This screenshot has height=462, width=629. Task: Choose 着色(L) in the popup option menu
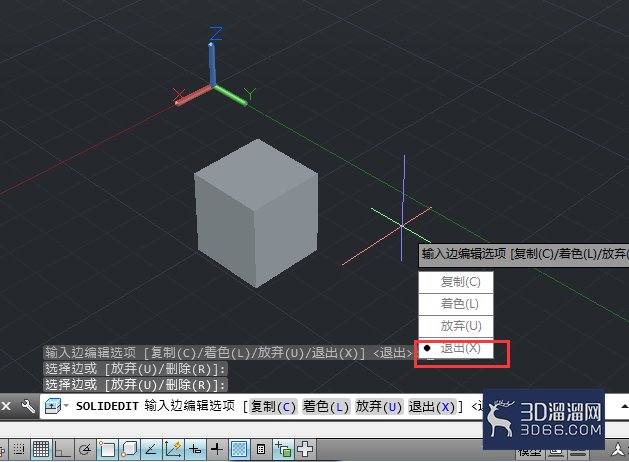[456, 304]
